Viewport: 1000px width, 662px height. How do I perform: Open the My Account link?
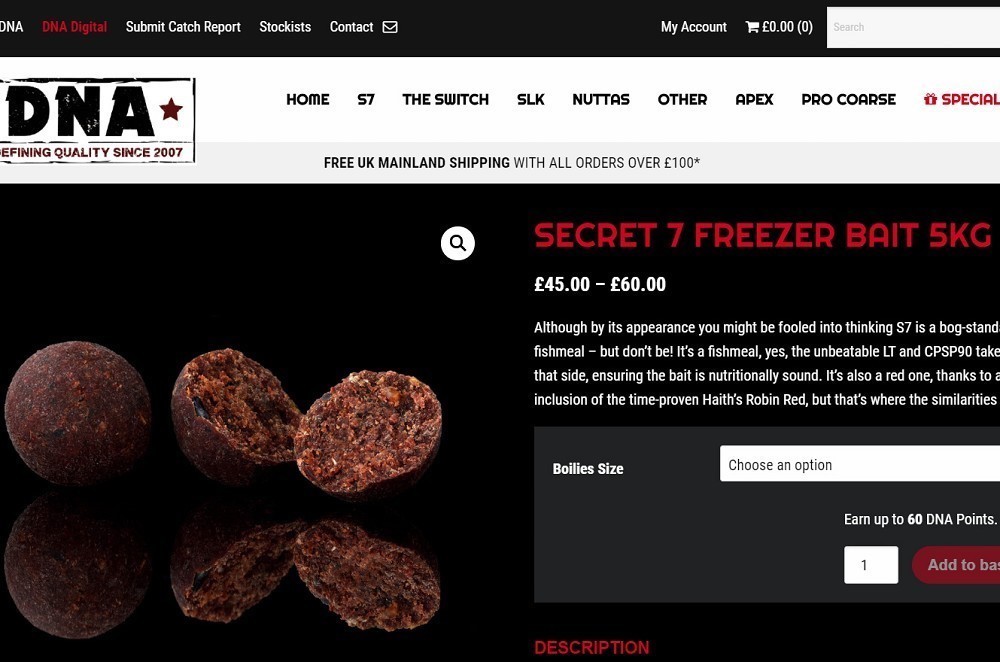pyautogui.click(x=693, y=27)
